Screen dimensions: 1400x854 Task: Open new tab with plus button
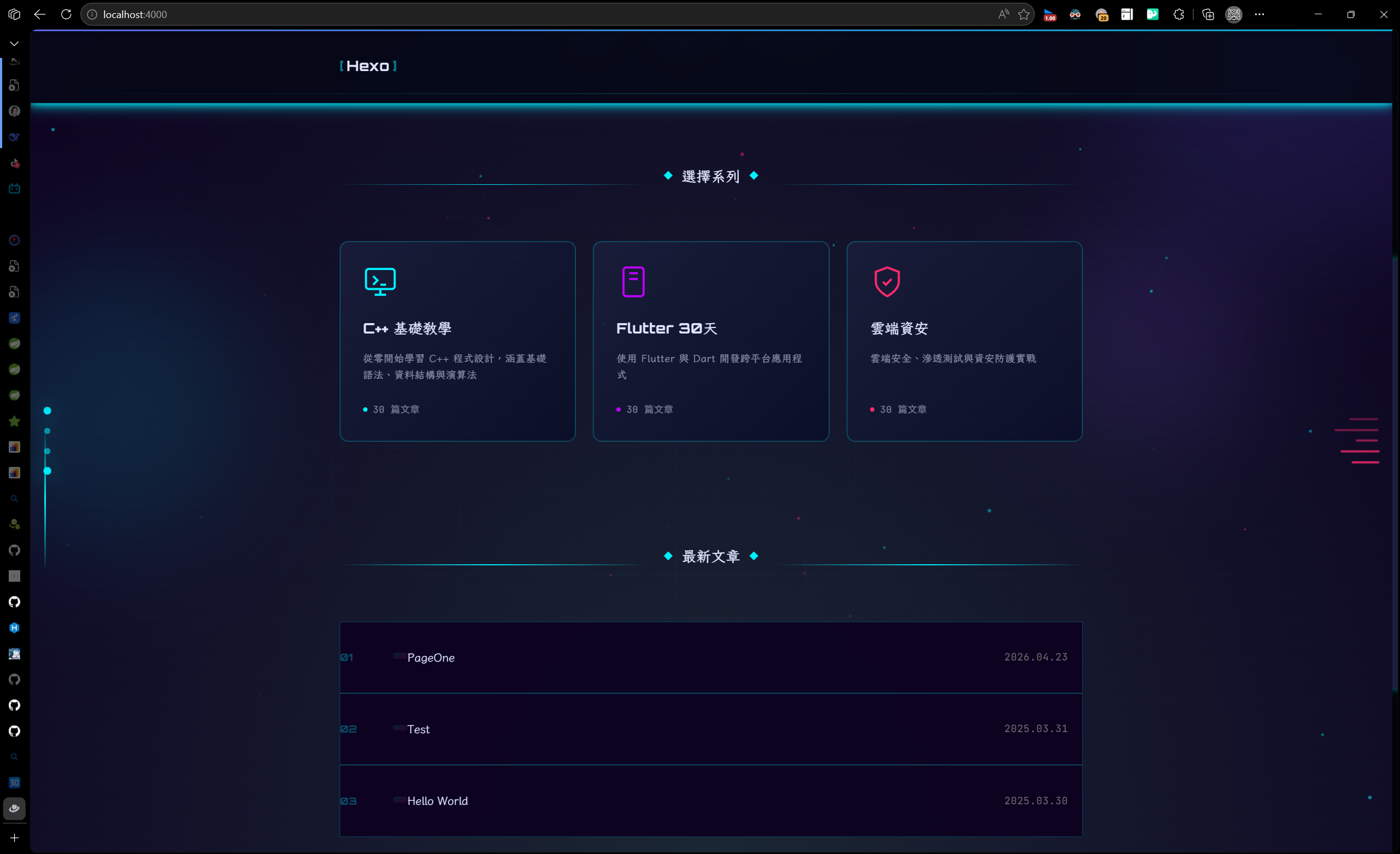[14, 838]
